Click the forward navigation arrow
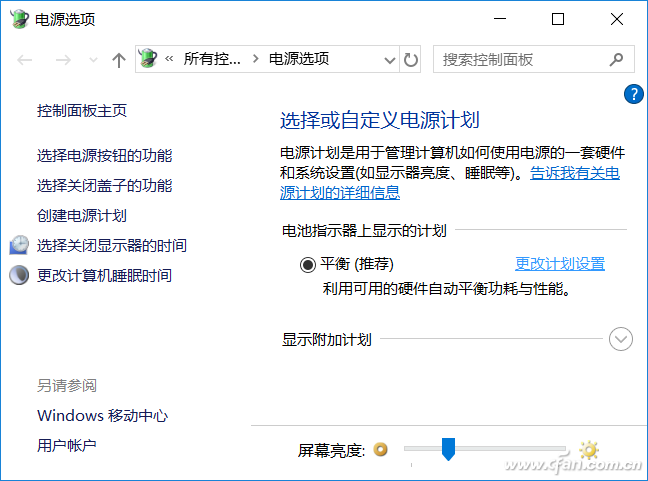 (63, 60)
